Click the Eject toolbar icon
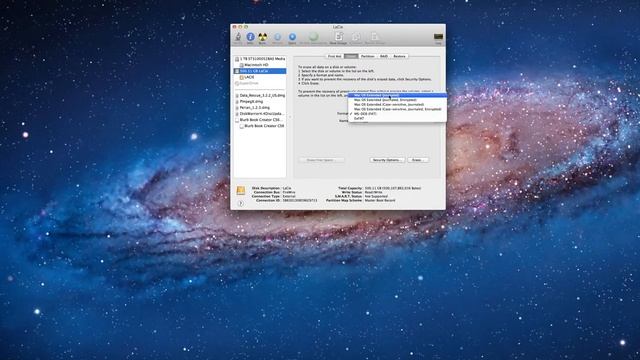640x360 pixels. click(x=292, y=38)
